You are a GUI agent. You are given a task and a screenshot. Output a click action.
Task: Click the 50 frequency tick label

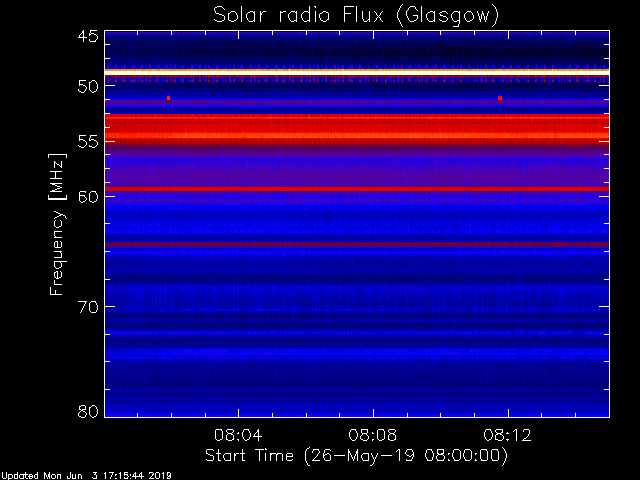click(88, 87)
